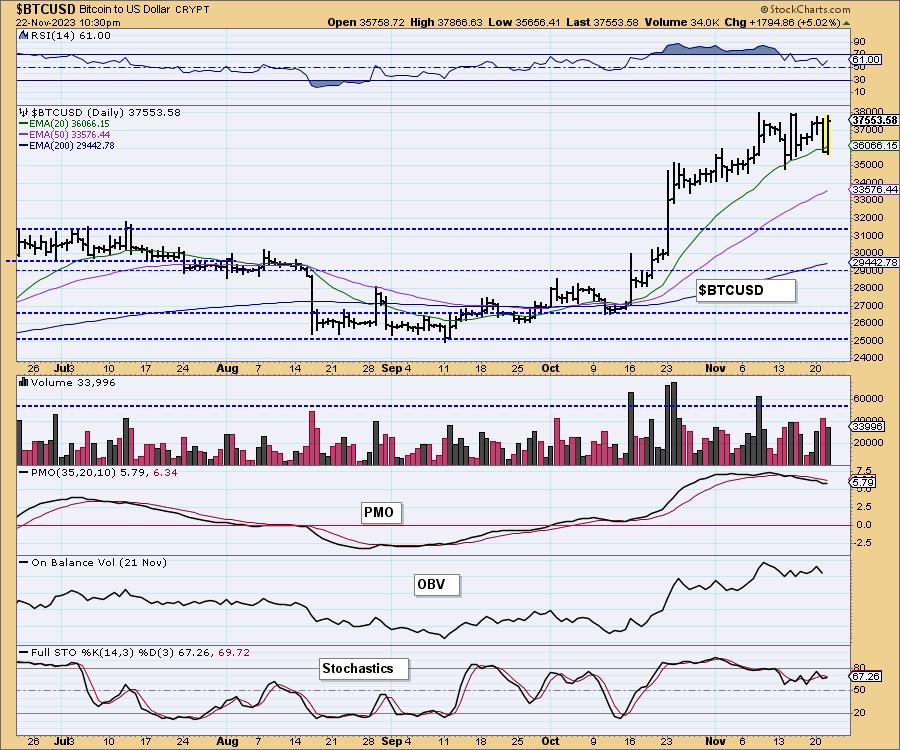Viewport: 900px width, 750px height.
Task: Click the green up-arrow after Chg value
Action: click(846, 23)
